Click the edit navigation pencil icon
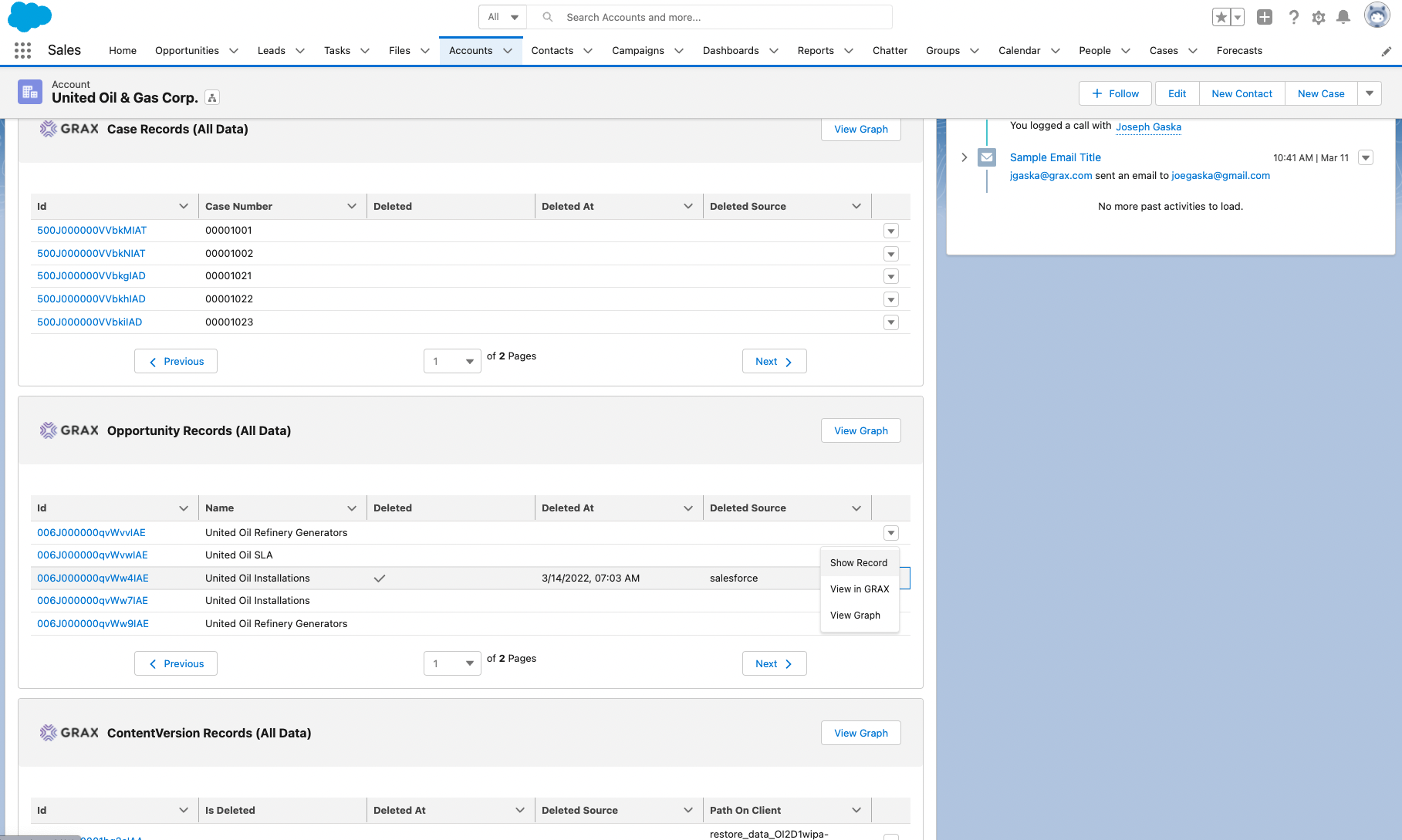Image resolution: width=1402 pixels, height=840 pixels. [1387, 51]
